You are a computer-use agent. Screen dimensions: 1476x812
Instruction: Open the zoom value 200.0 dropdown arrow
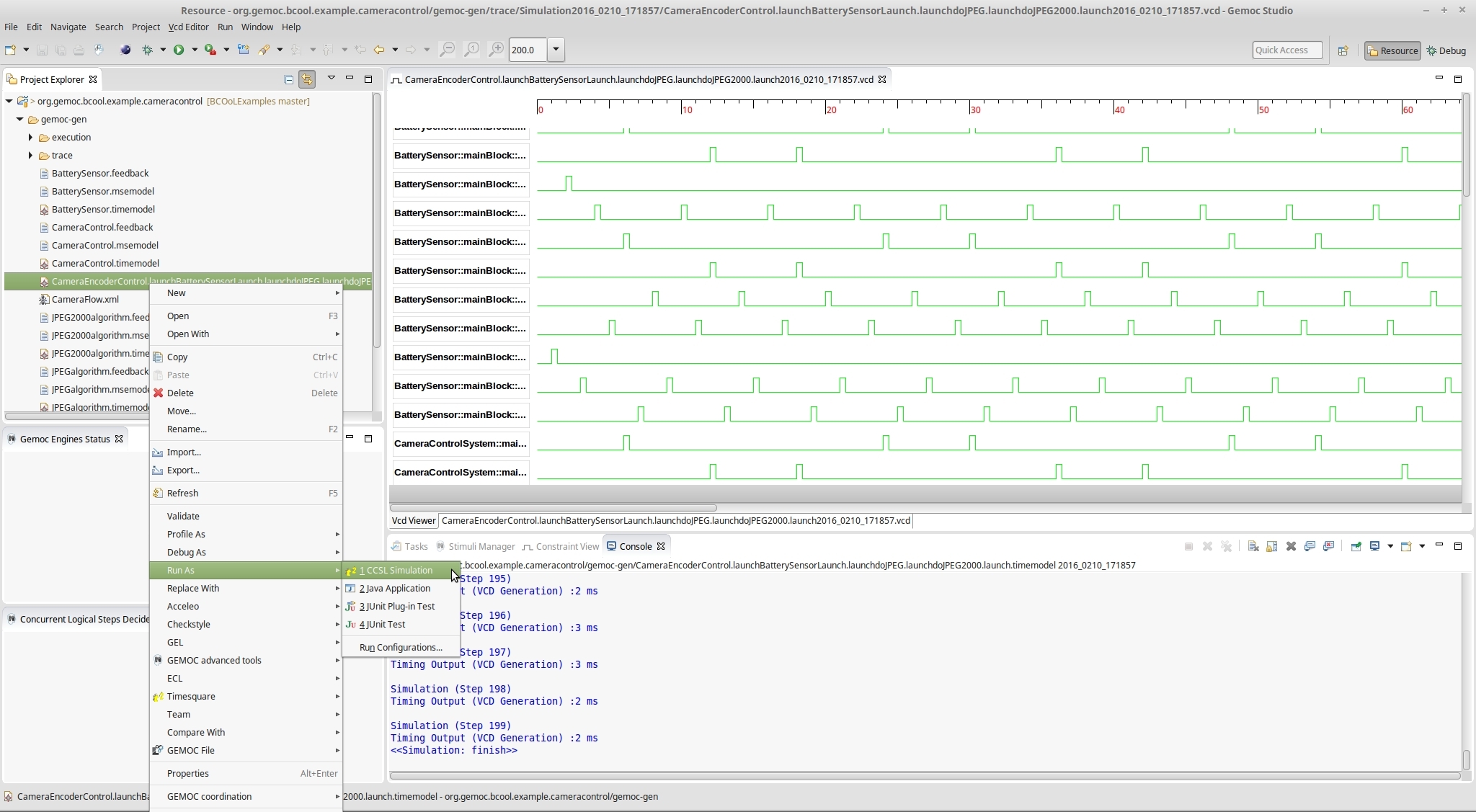point(556,50)
